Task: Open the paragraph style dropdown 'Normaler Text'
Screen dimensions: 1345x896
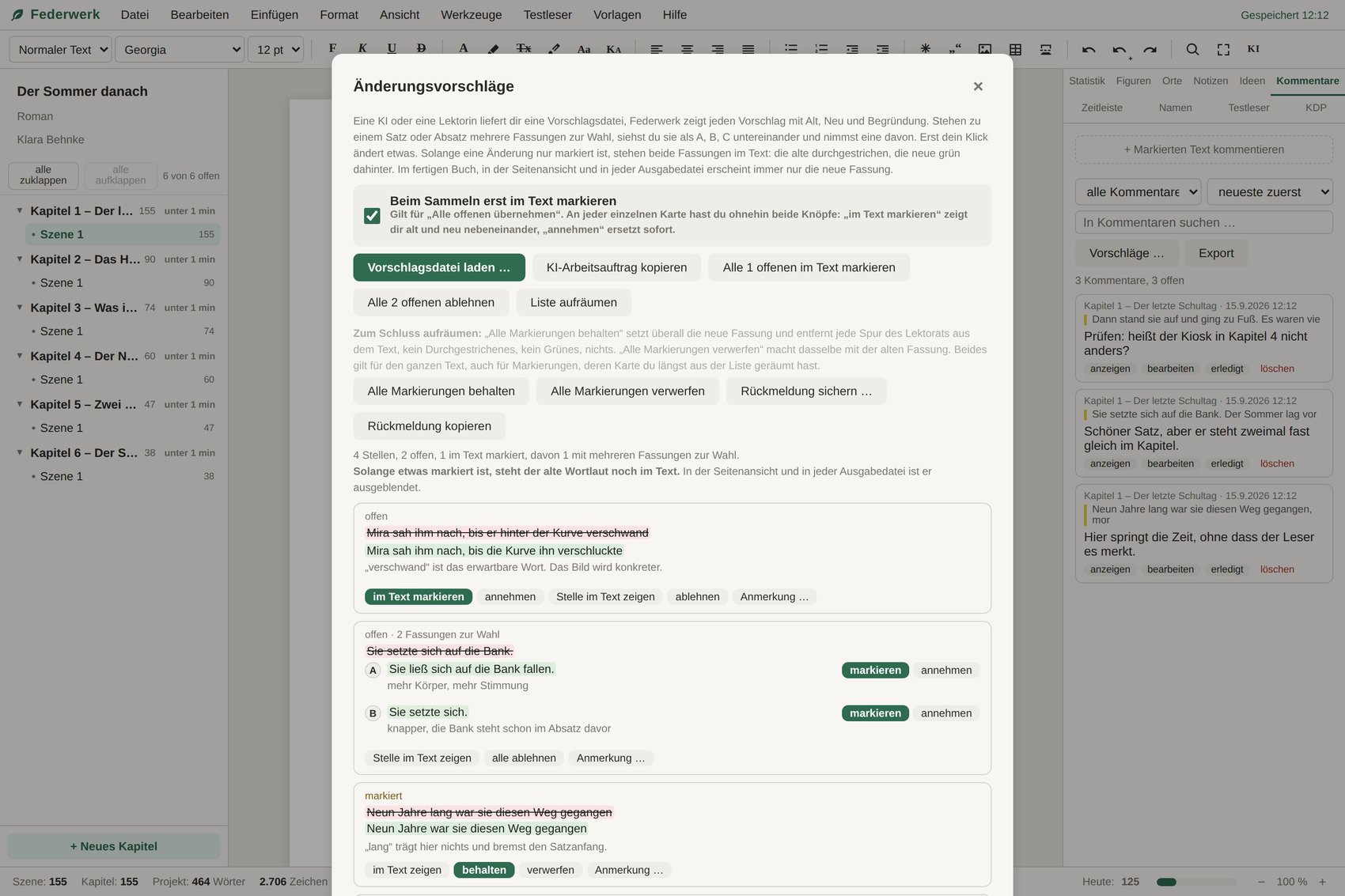Action: (60, 49)
